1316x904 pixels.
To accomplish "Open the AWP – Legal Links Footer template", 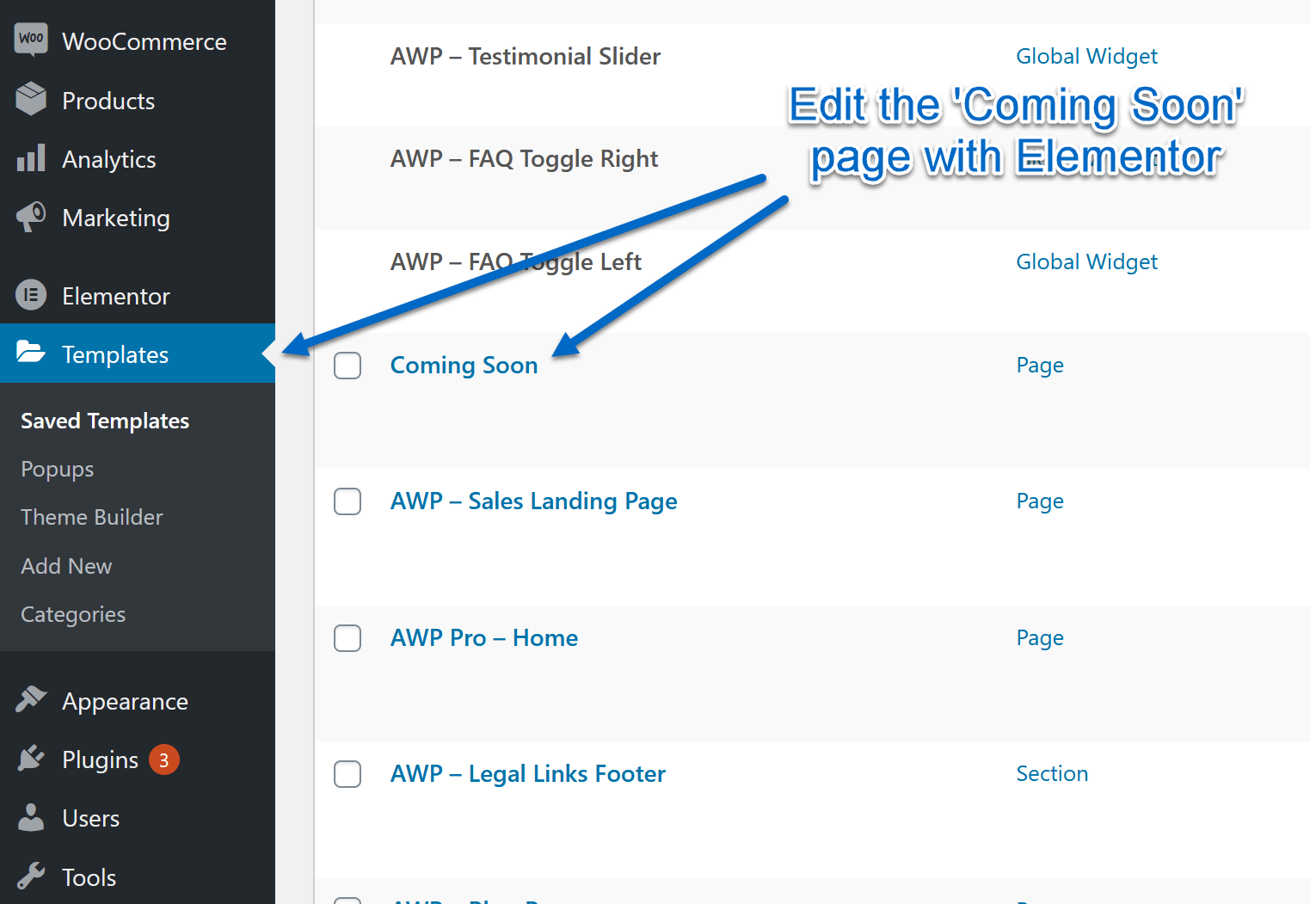I will point(528,774).
